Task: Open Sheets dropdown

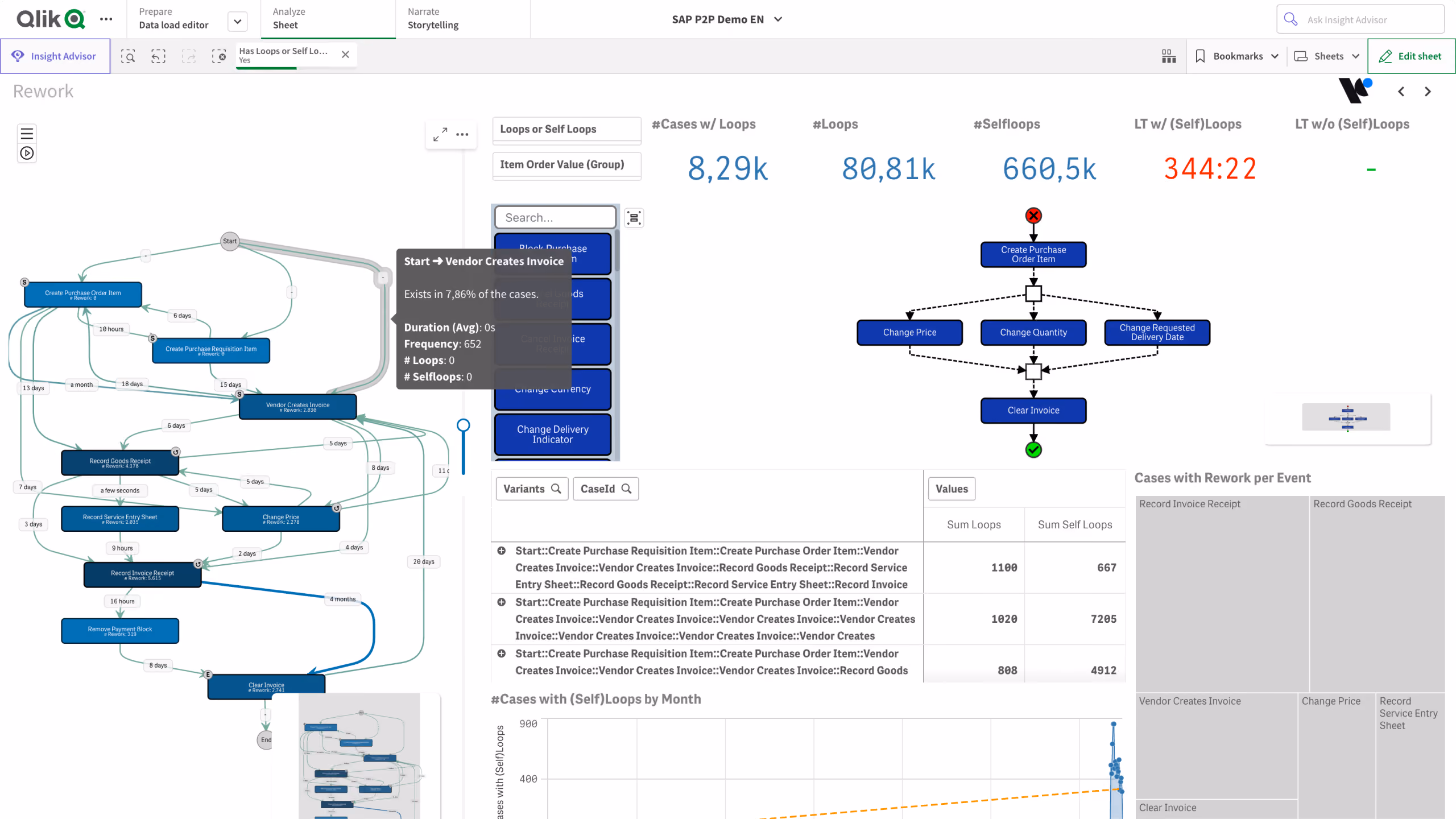Action: pyautogui.click(x=1327, y=56)
